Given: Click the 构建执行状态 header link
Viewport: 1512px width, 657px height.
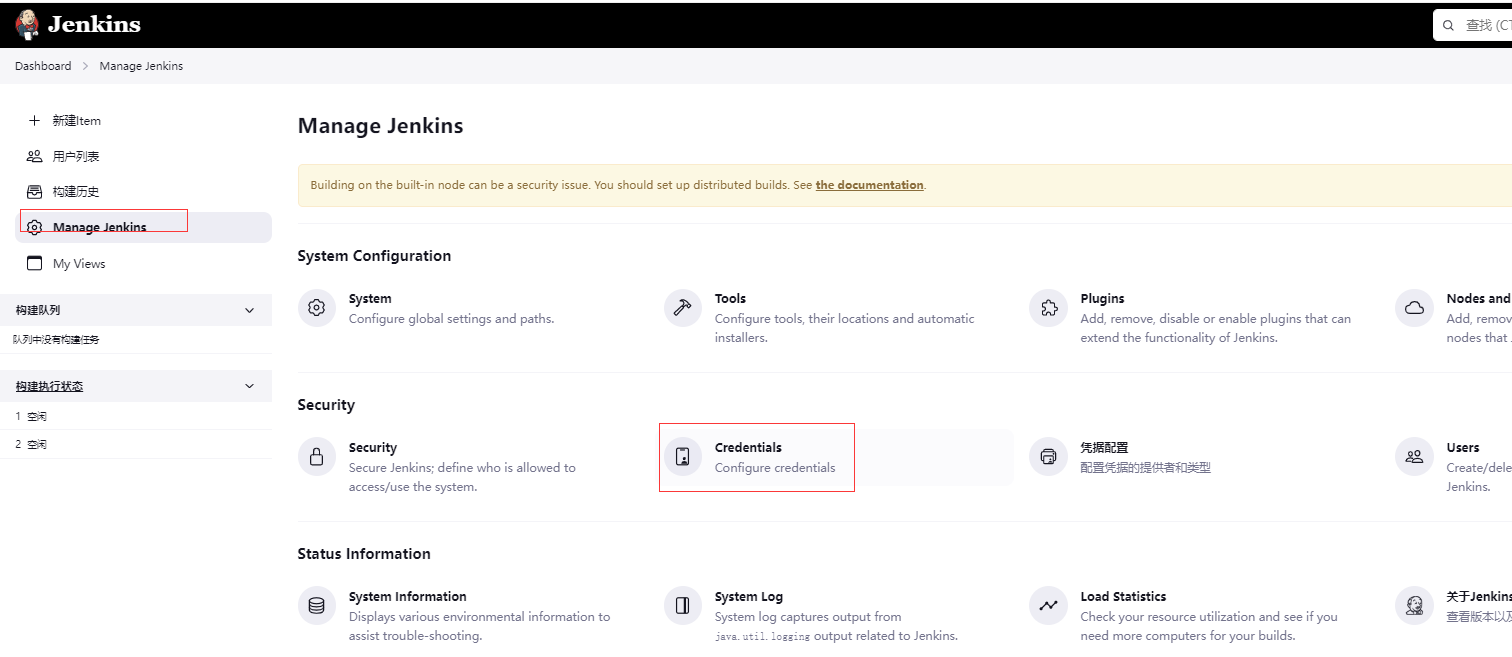Looking at the screenshot, I should click(50, 386).
